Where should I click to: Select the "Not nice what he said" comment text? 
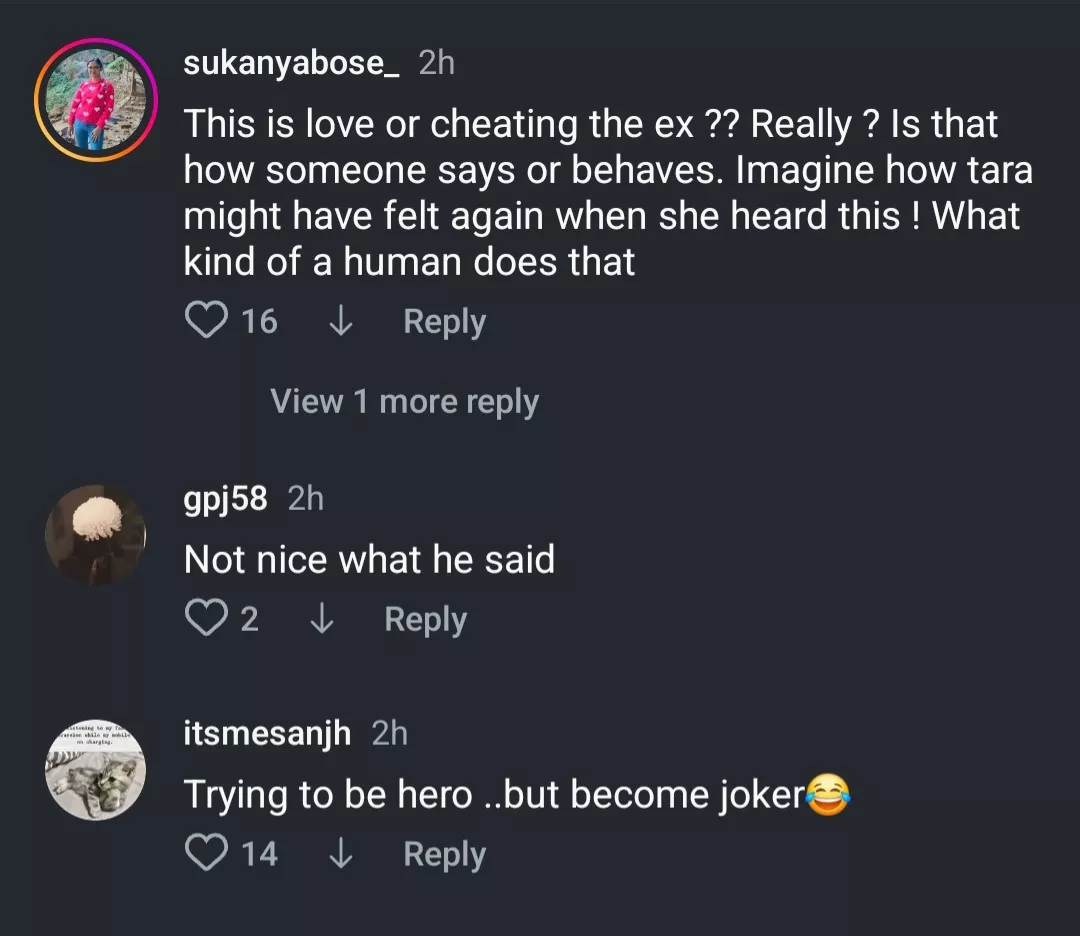coord(369,559)
